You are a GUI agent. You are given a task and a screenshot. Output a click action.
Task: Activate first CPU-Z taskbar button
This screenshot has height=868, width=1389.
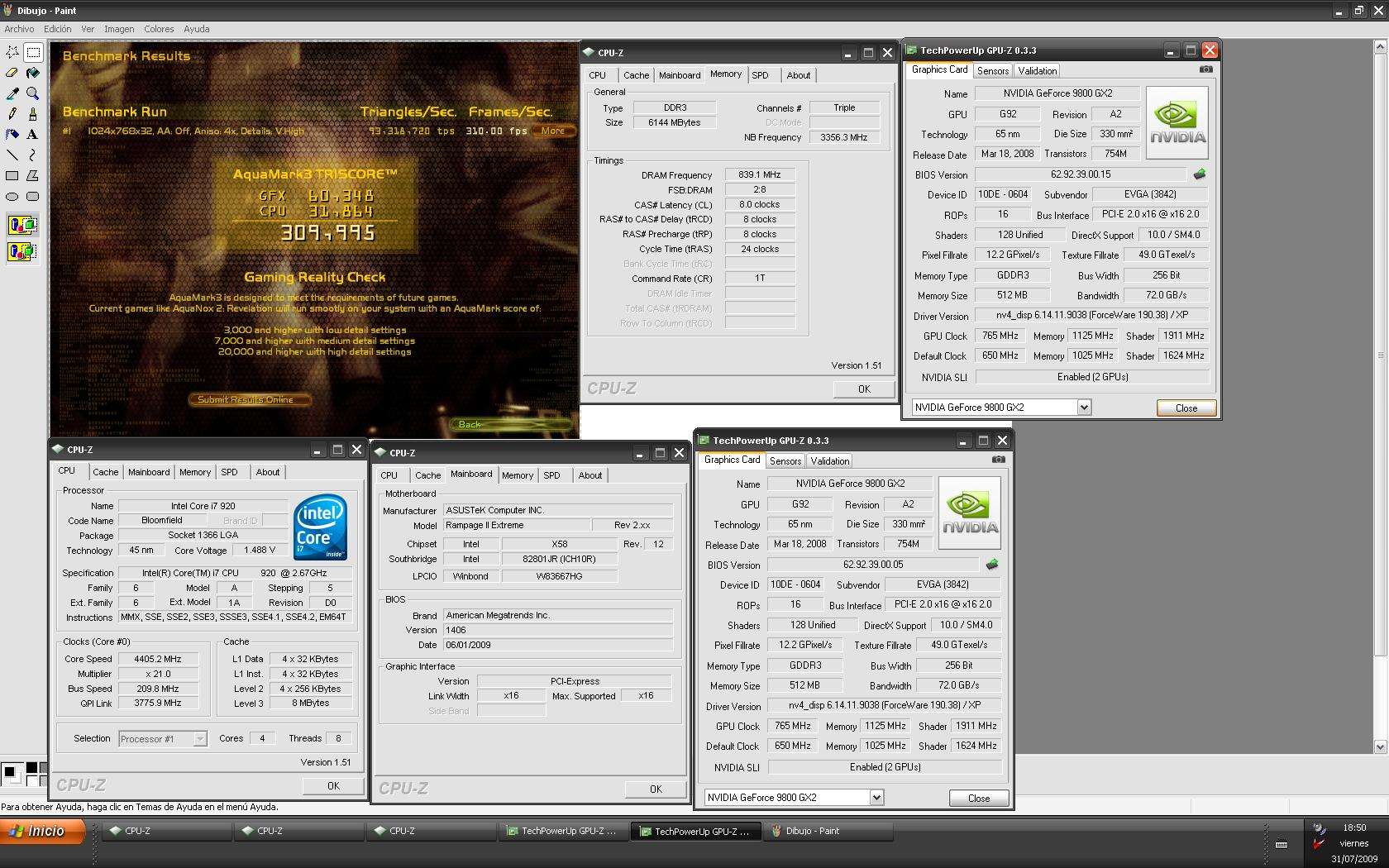click(x=165, y=831)
